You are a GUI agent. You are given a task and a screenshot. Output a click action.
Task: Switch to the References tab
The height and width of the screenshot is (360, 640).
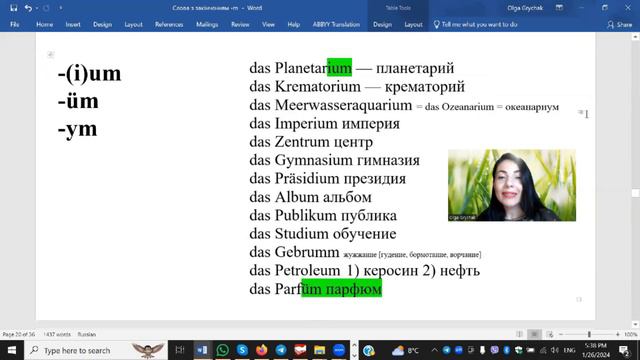click(169, 24)
